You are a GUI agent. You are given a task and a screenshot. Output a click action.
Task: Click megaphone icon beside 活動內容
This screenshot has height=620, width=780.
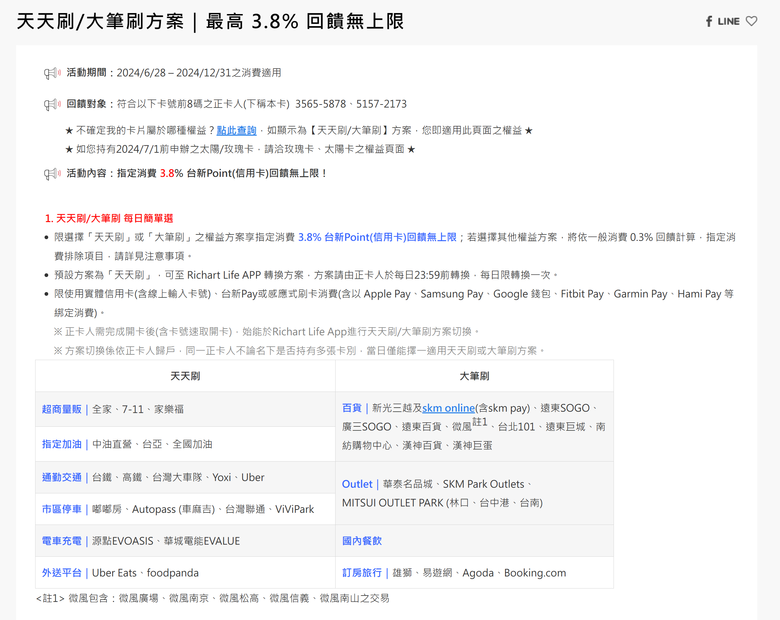click(x=52, y=174)
